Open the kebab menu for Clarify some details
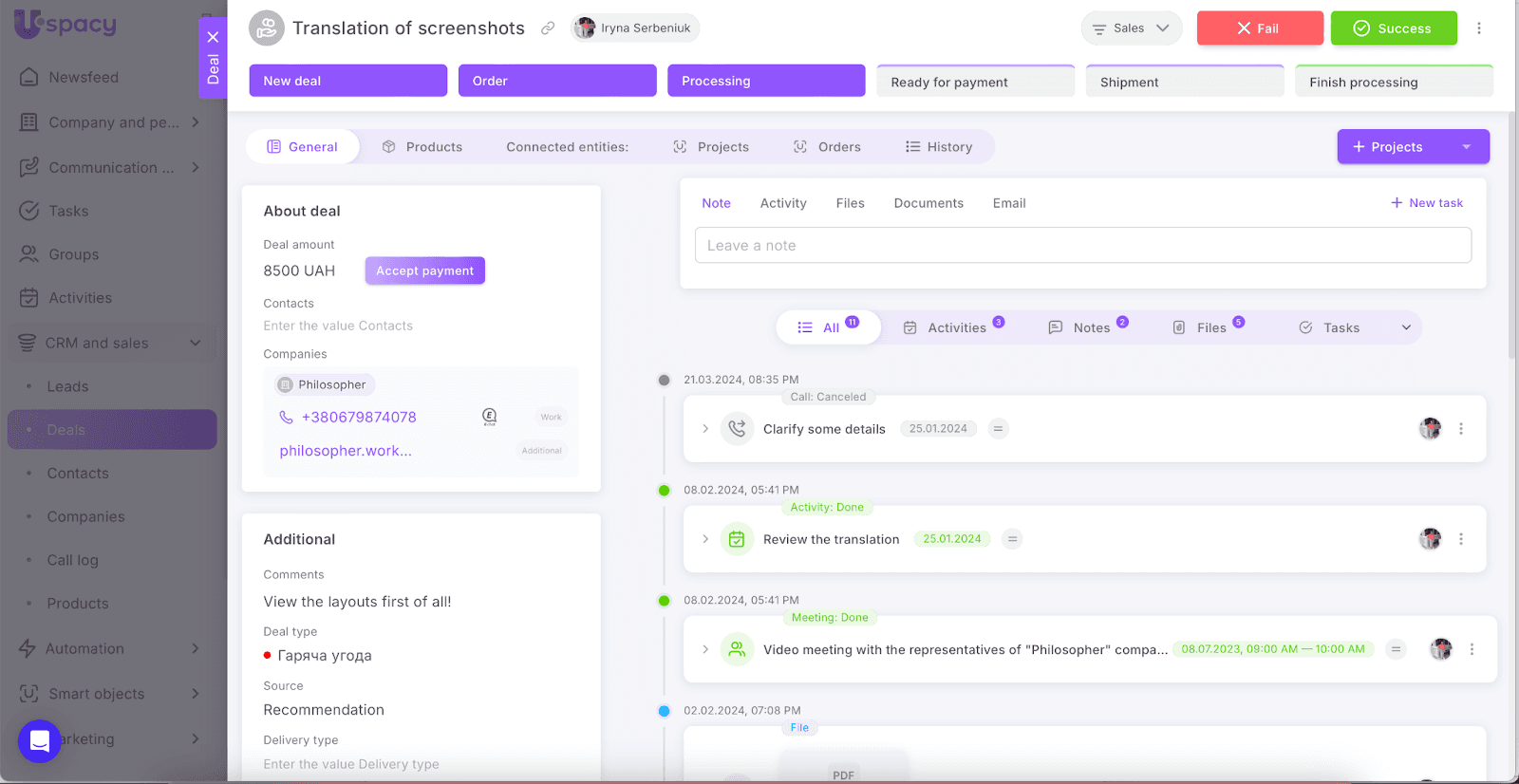The height and width of the screenshot is (784, 1519). point(1460,429)
